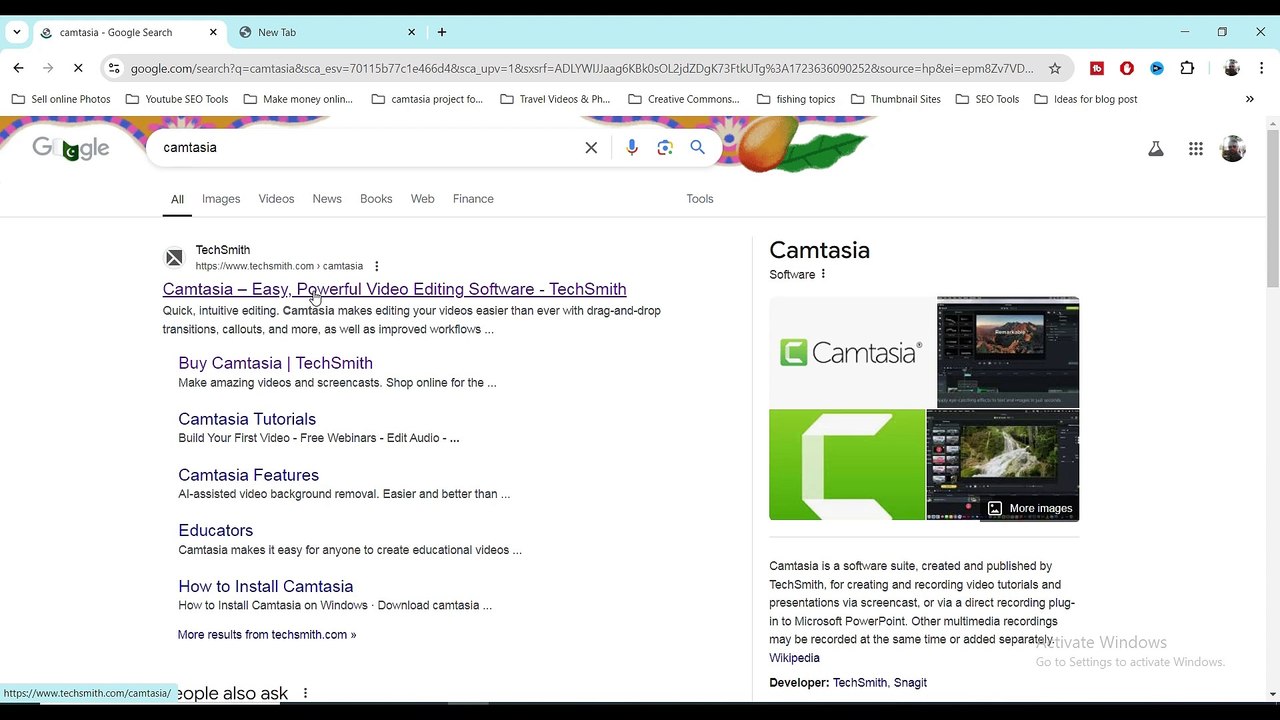Open Camtasia Easy Powerful Video Editing link
Screen dimensions: 1280x720
[x=394, y=289]
